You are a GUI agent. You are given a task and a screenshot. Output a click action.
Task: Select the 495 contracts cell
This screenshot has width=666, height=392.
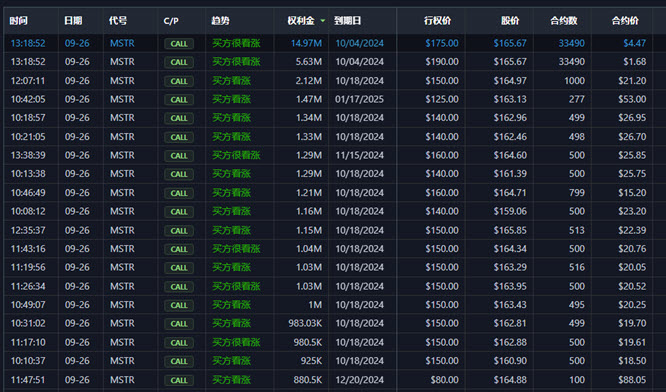pyautogui.click(x=577, y=305)
